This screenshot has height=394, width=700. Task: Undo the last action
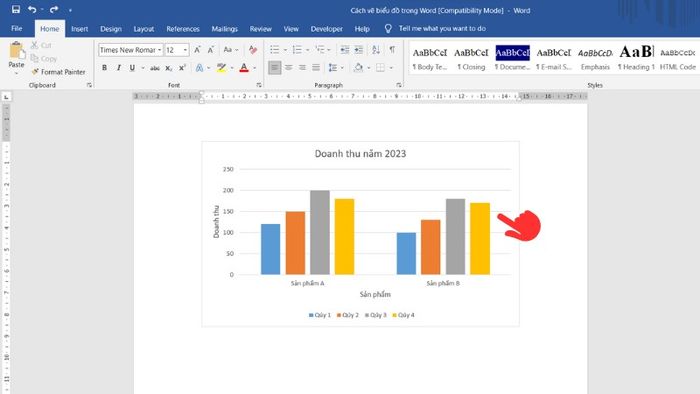coord(32,9)
